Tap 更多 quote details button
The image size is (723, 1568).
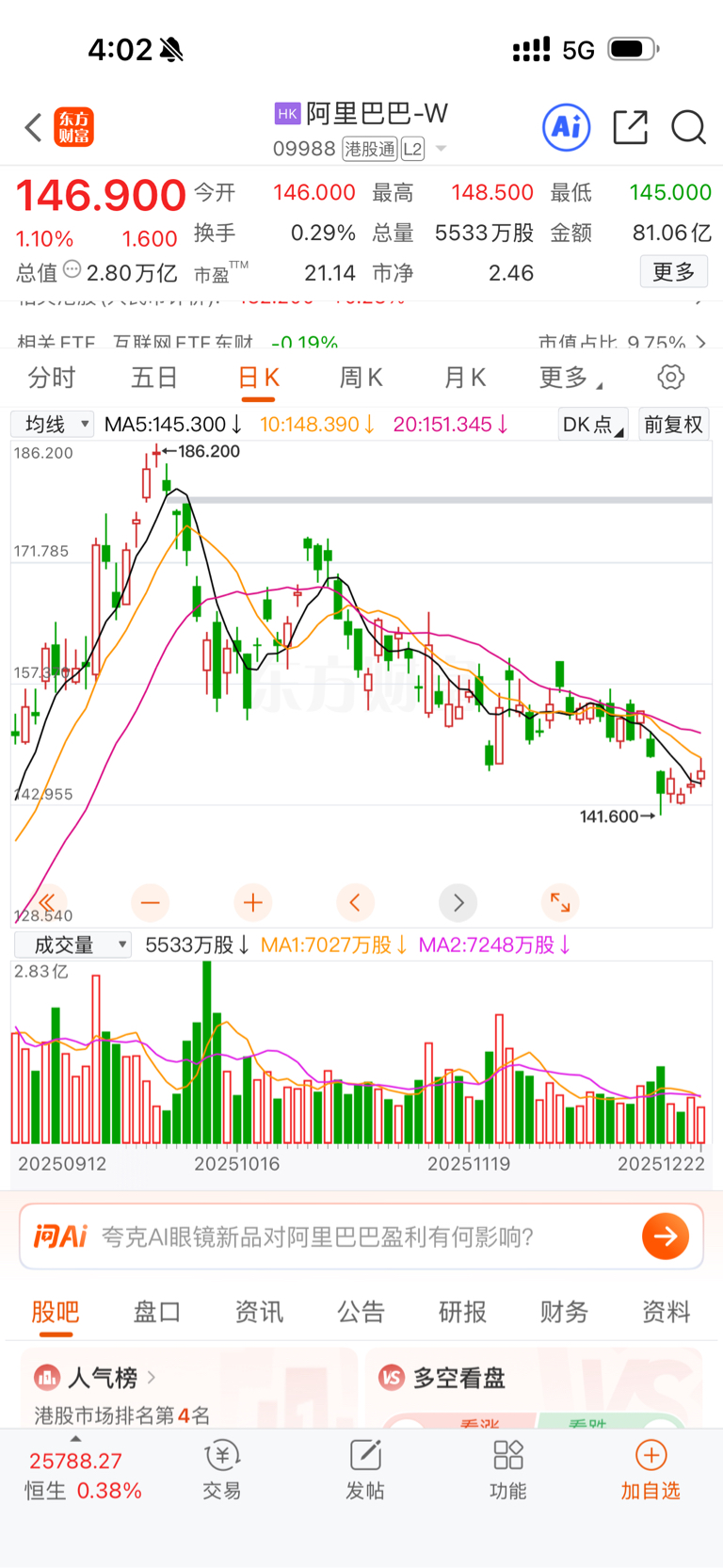pyautogui.click(x=674, y=272)
